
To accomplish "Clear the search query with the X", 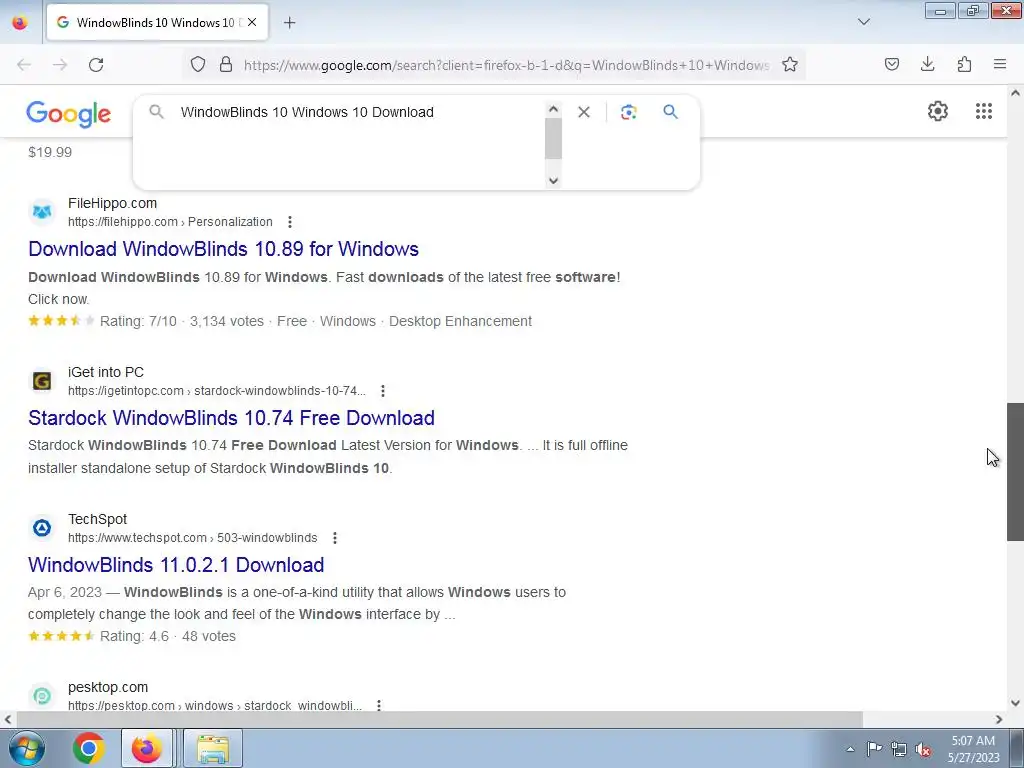I will (x=584, y=112).
